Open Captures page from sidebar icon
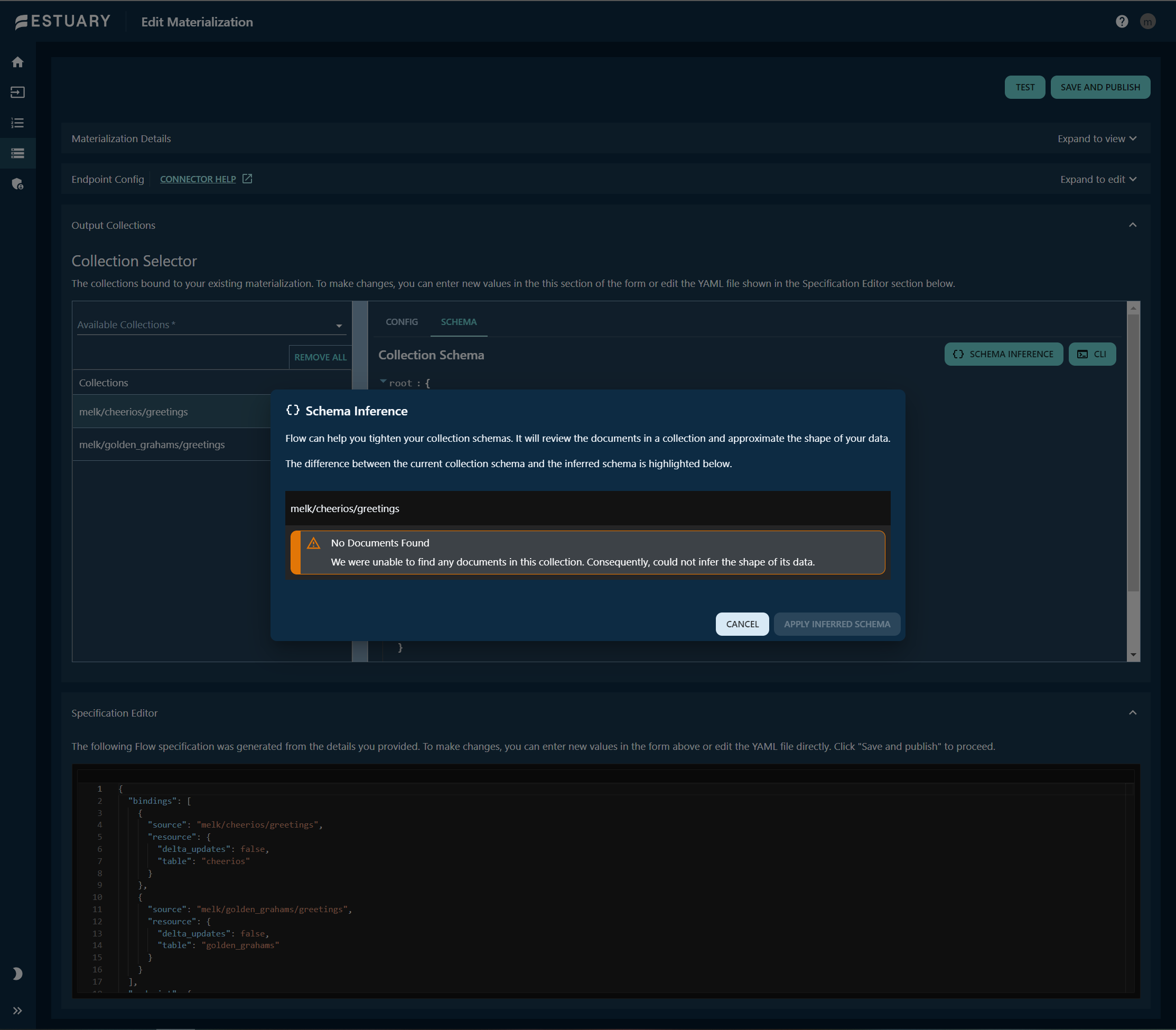This screenshot has height=1030, width=1176. click(18, 92)
